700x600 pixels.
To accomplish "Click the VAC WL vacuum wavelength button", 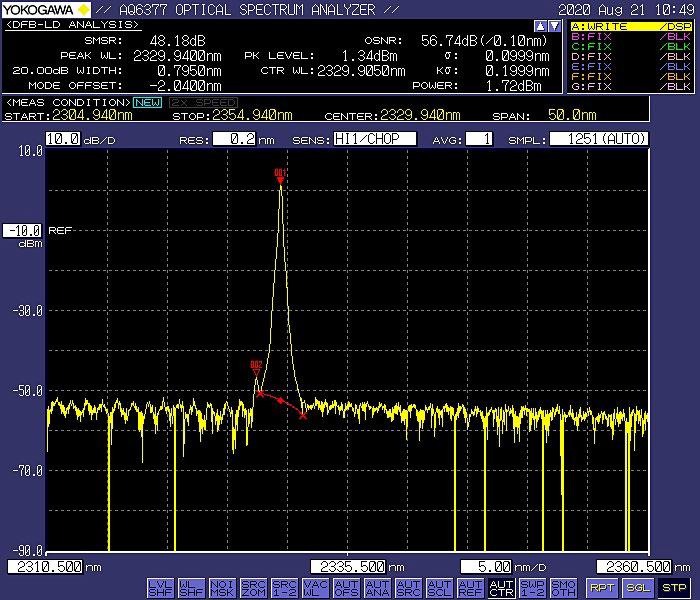I will pyautogui.click(x=315, y=588).
